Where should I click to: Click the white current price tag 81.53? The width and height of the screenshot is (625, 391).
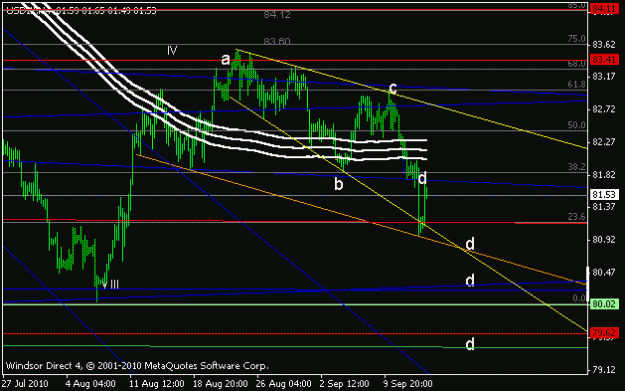pos(604,195)
